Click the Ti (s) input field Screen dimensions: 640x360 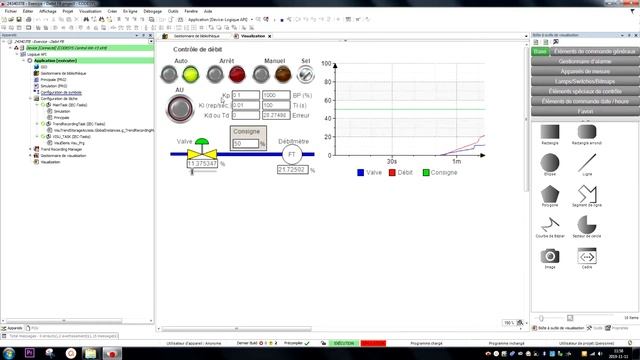[276, 105]
